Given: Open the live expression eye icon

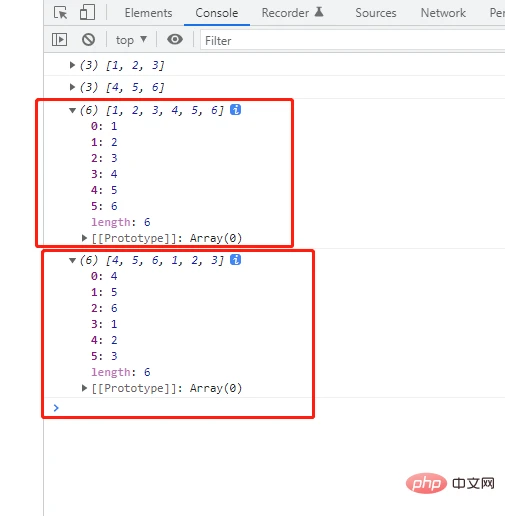Looking at the screenshot, I should point(175,39).
